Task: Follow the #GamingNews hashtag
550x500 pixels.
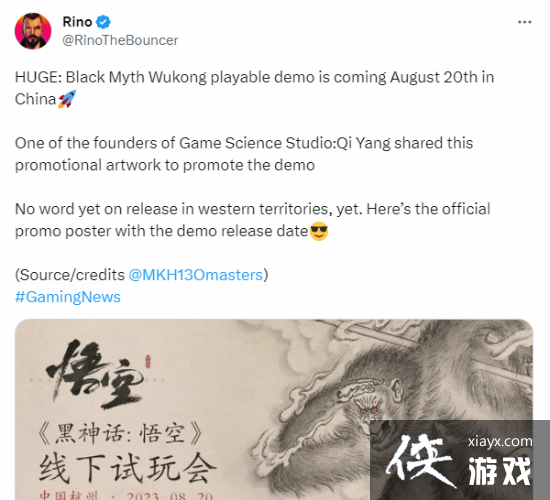Action: [x=68, y=297]
